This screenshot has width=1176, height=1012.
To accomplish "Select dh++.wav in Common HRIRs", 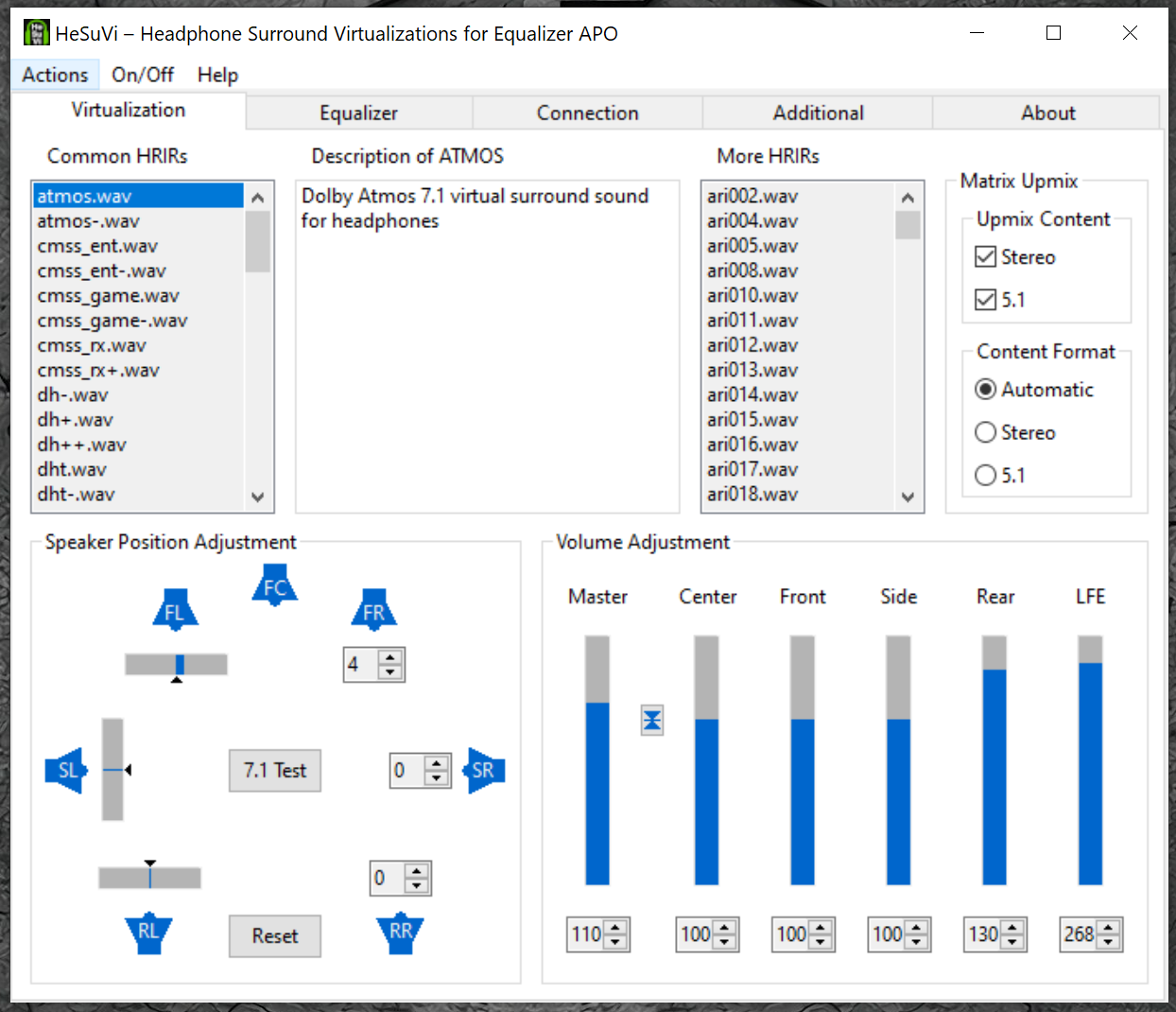I will [x=139, y=445].
